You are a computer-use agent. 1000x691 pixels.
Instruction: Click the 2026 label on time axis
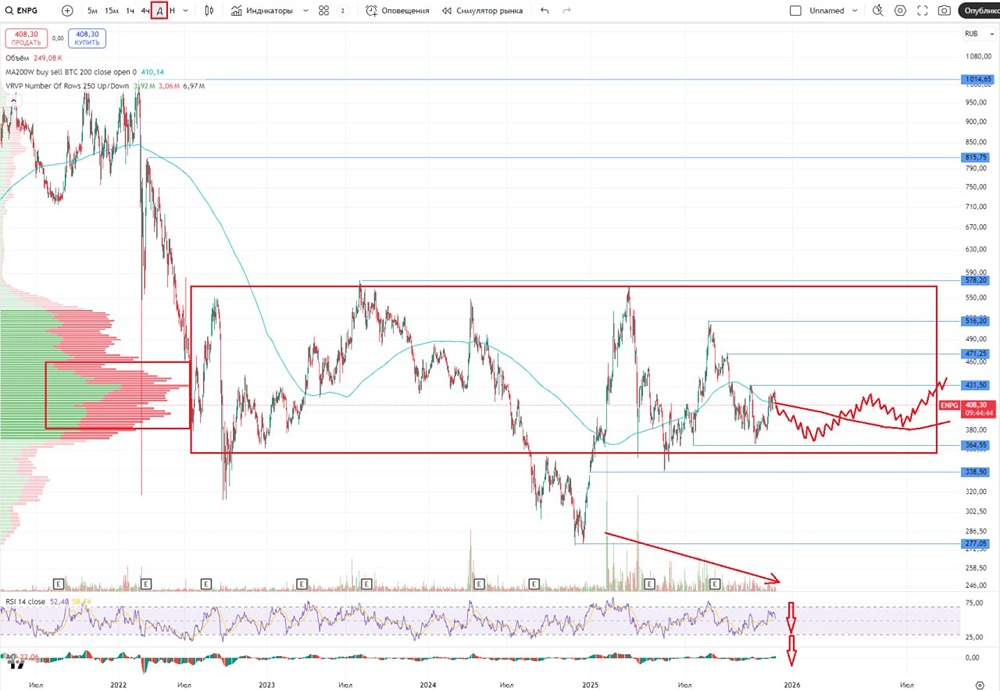click(x=792, y=685)
